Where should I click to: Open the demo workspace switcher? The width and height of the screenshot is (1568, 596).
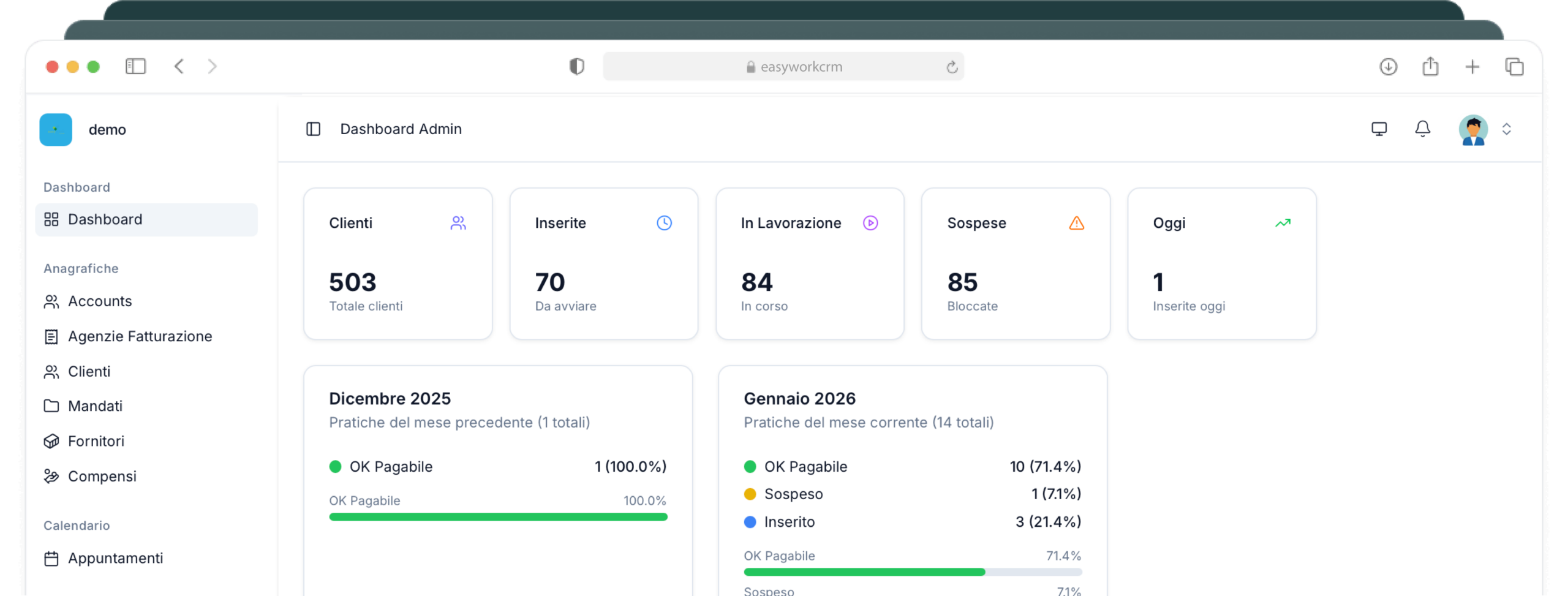86,129
